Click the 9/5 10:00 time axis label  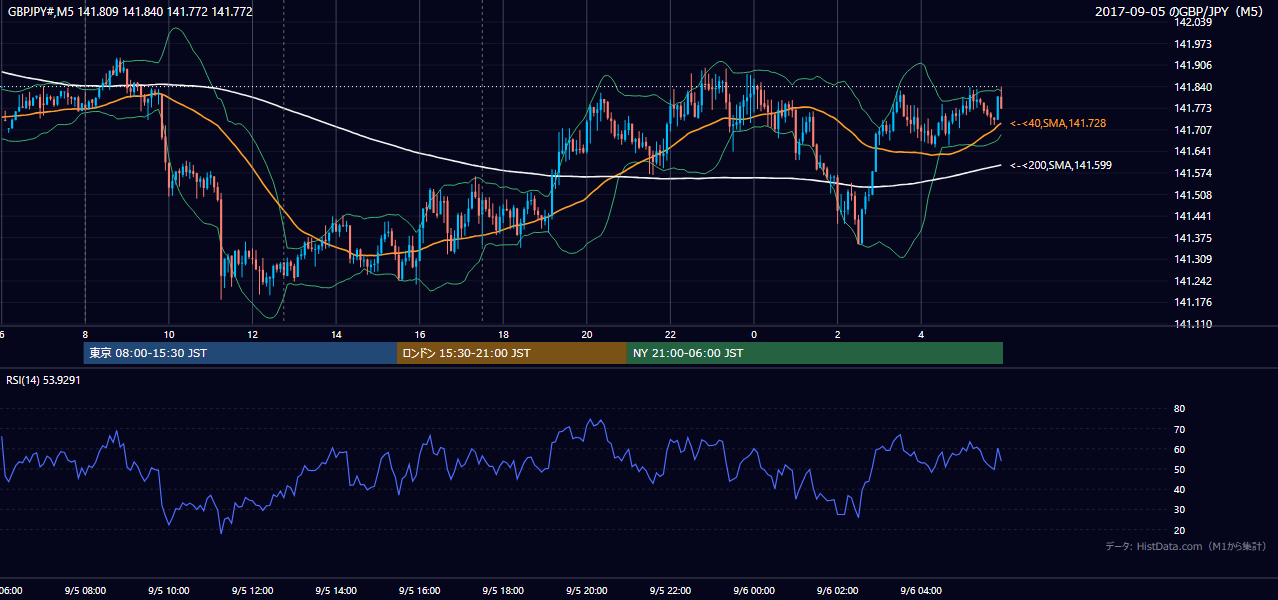click(169, 591)
